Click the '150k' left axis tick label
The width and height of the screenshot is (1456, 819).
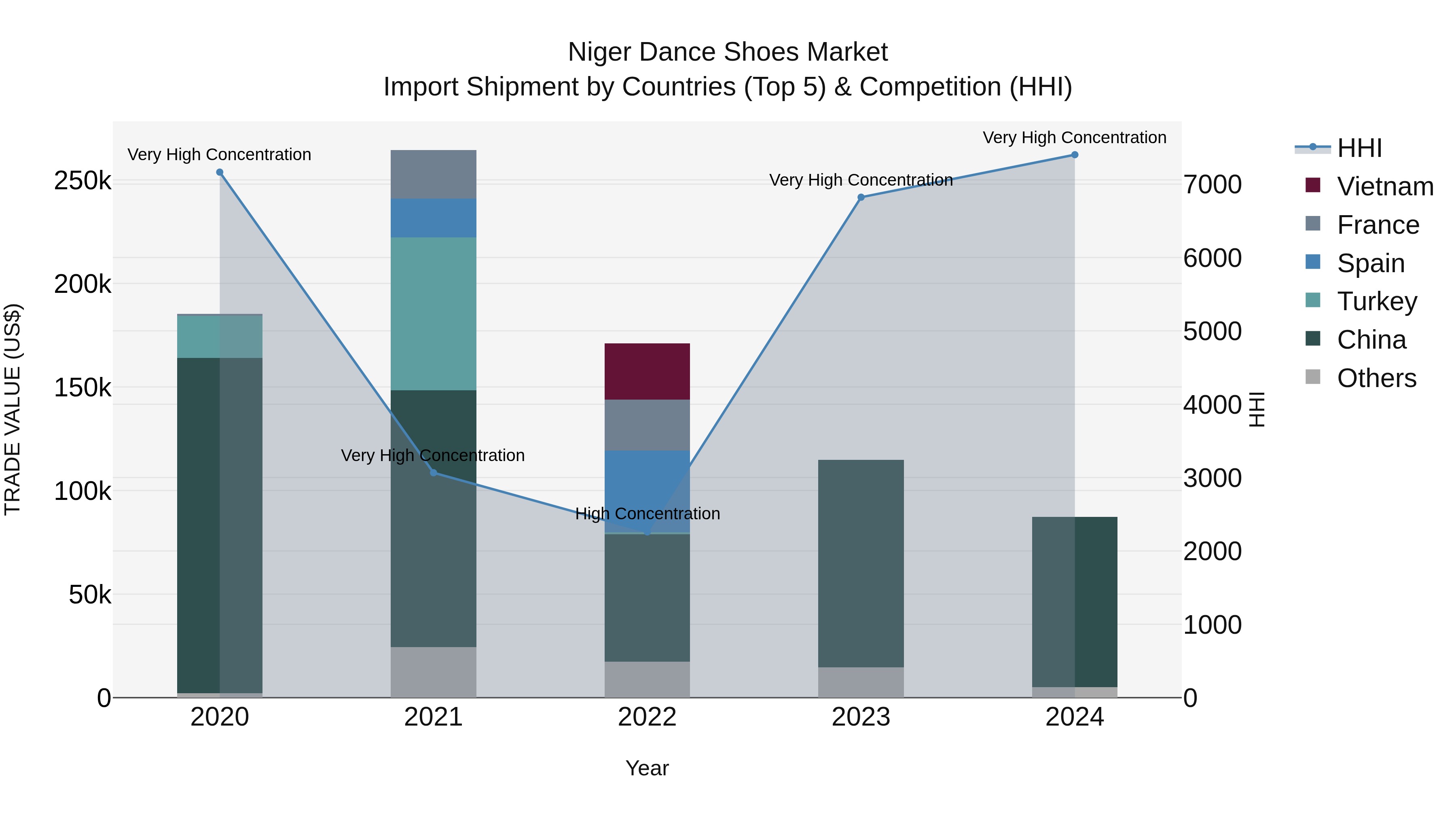83,388
